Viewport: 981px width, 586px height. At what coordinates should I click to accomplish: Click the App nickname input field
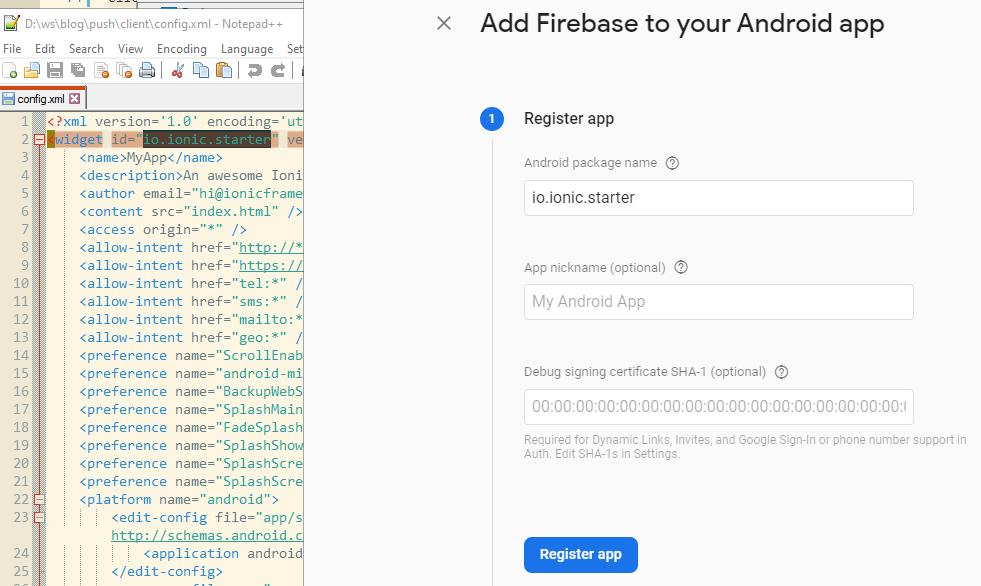pos(718,302)
